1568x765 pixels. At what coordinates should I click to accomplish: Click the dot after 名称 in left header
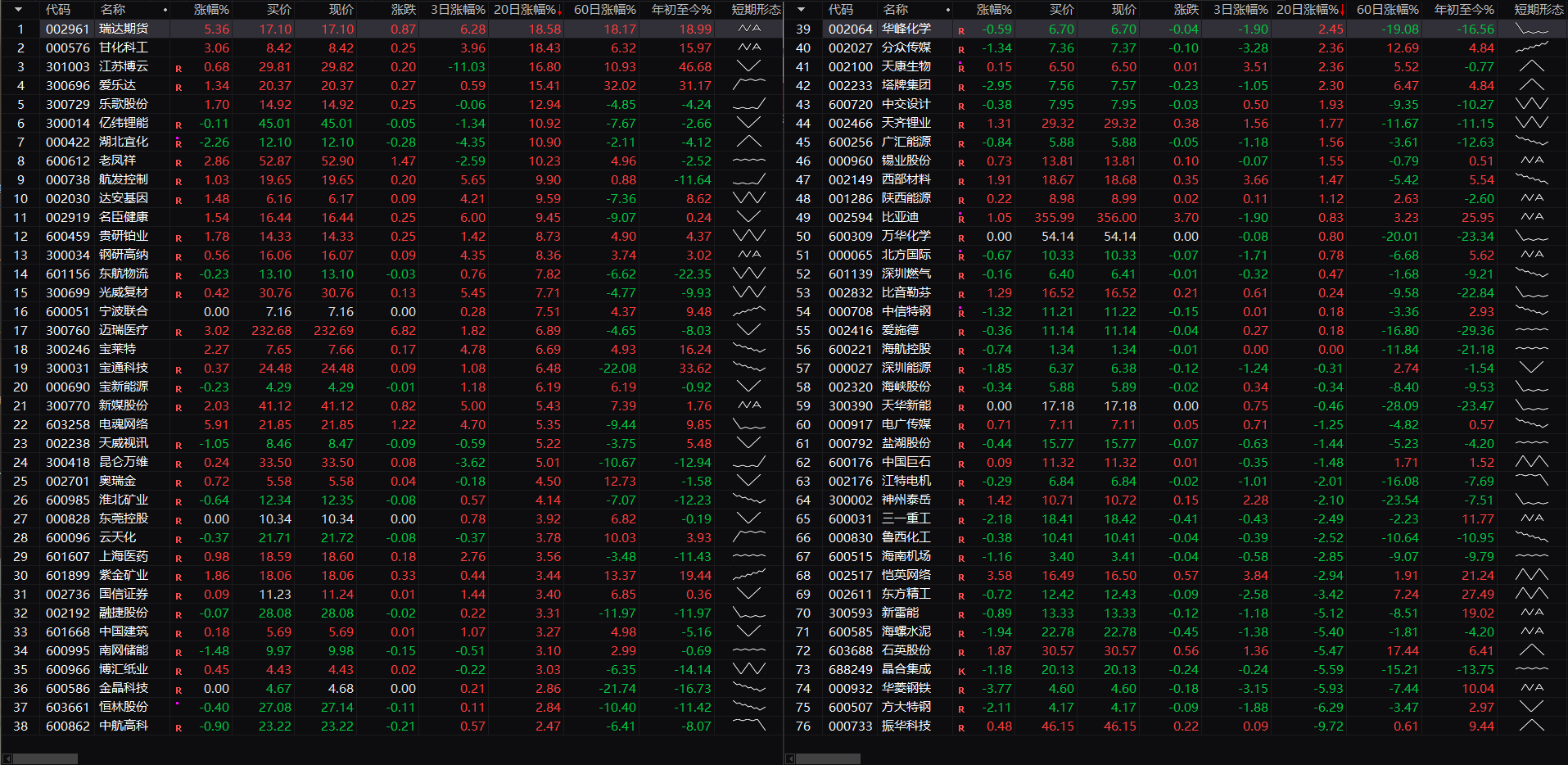165,10
